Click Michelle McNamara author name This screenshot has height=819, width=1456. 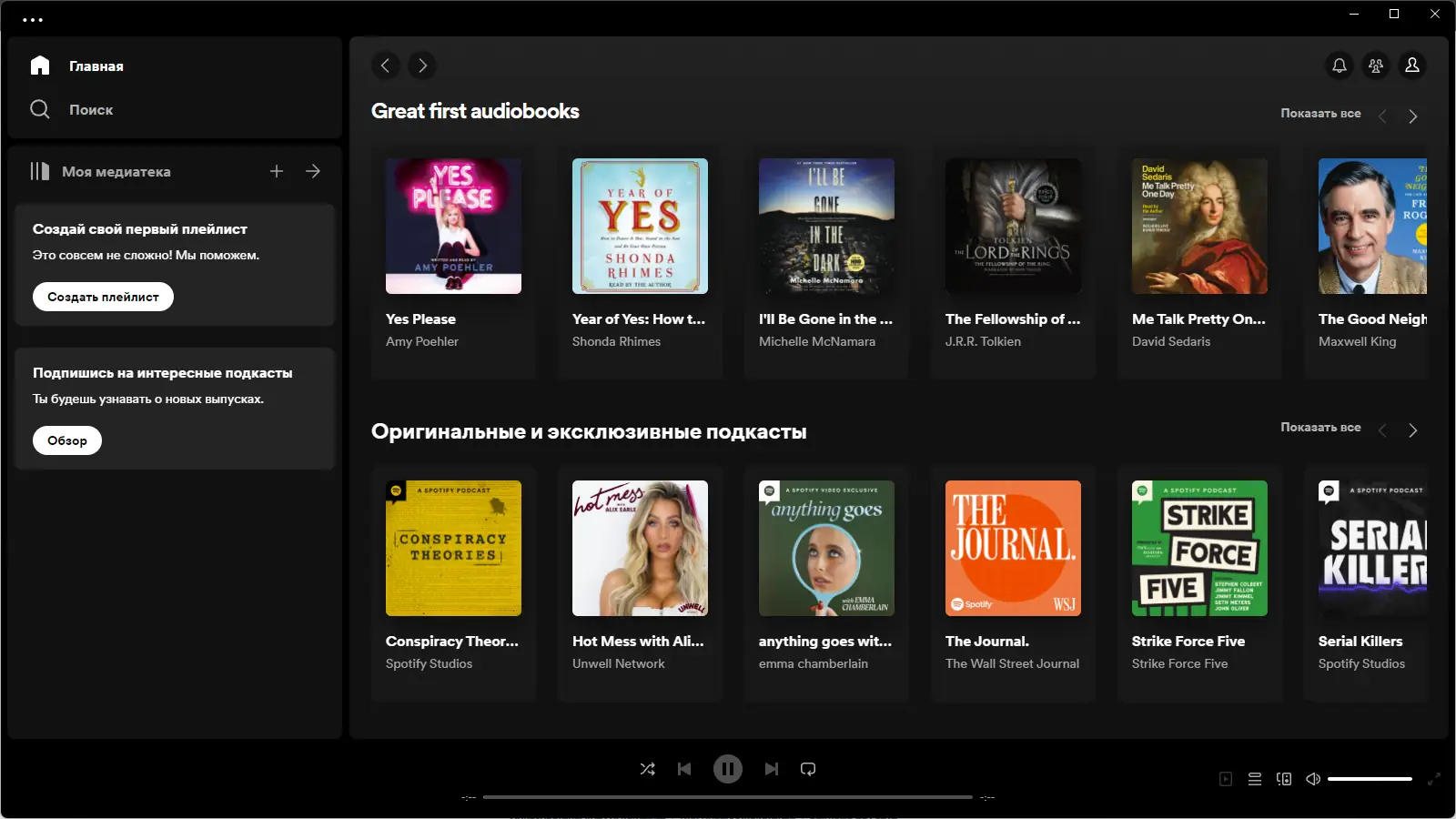(x=817, y=342)
